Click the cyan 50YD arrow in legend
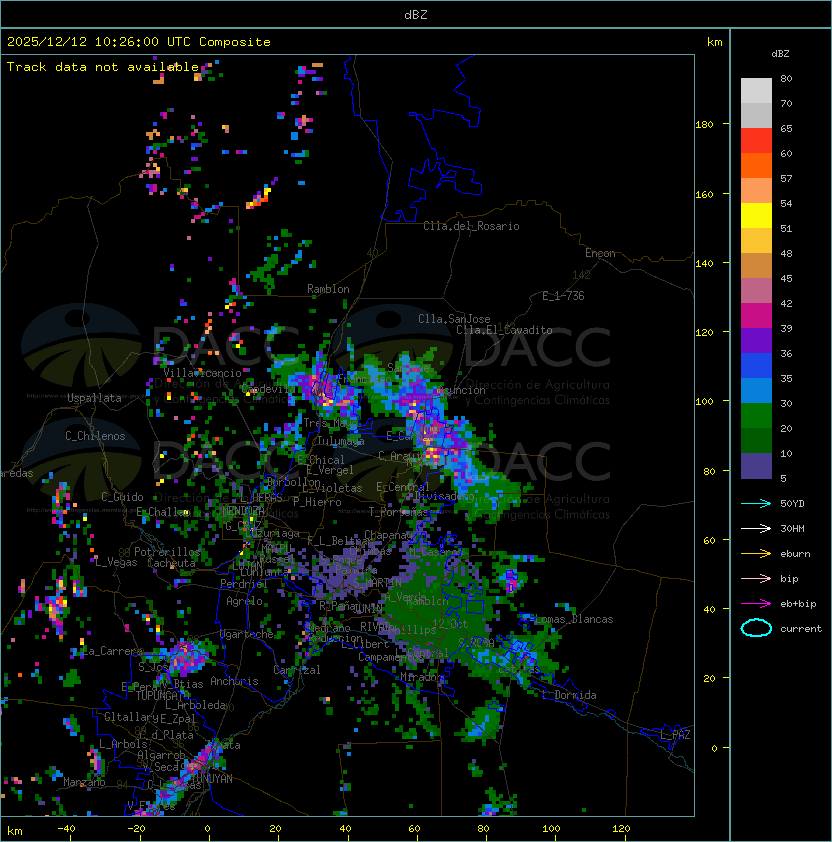Screen dimensions: 832x842 point(756,504)
